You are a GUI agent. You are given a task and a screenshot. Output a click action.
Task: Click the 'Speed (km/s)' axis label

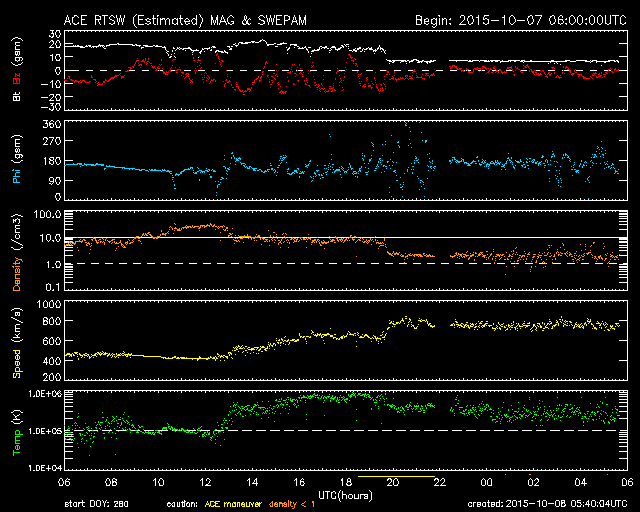pyautogui.click(x=17, y=343)
